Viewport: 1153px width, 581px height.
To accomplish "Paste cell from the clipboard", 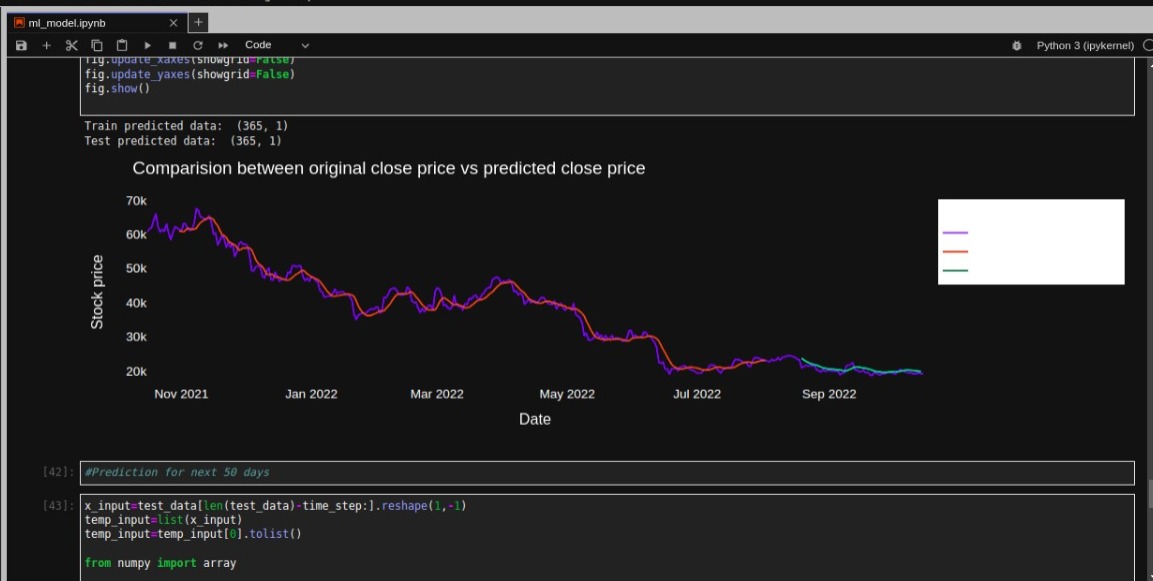I will (122, 46).
